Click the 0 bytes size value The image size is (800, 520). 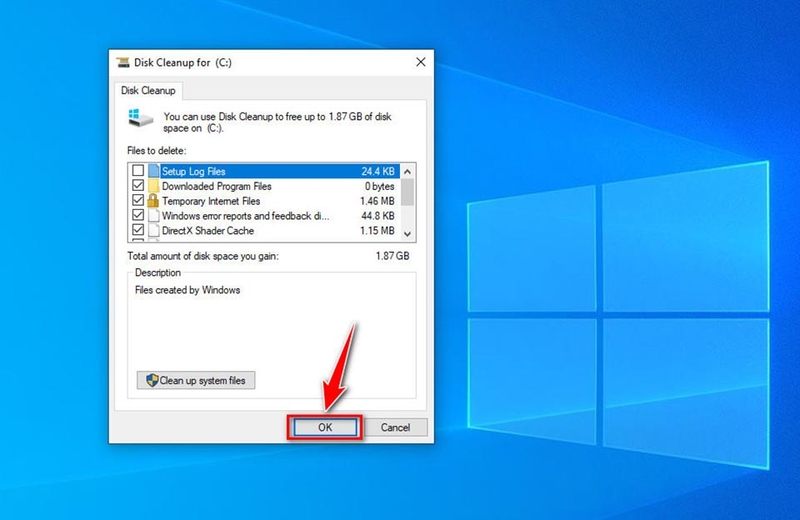pos(380,186)
